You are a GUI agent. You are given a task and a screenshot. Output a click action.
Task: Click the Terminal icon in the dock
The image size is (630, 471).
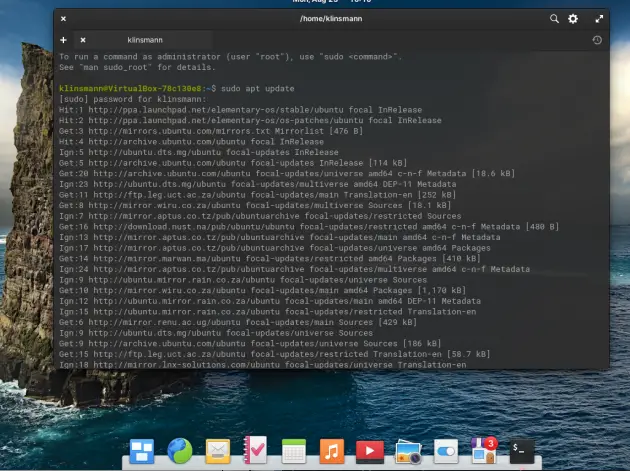522,451
